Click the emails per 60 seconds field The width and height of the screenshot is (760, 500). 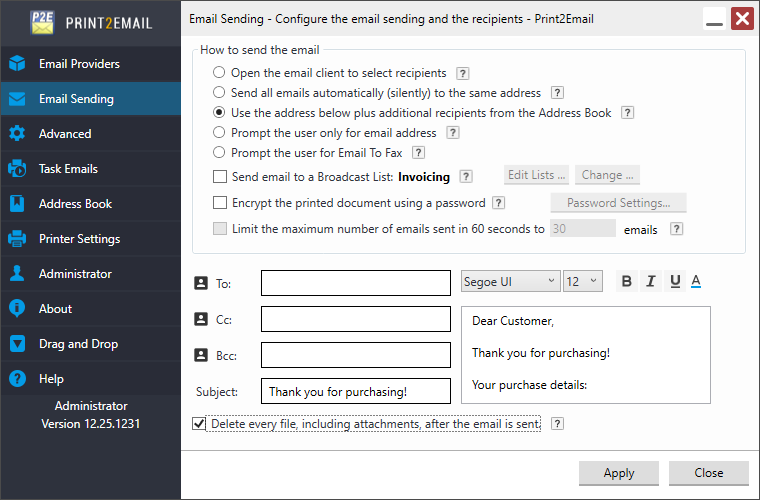pyautogui.click(x=583, y=228)
